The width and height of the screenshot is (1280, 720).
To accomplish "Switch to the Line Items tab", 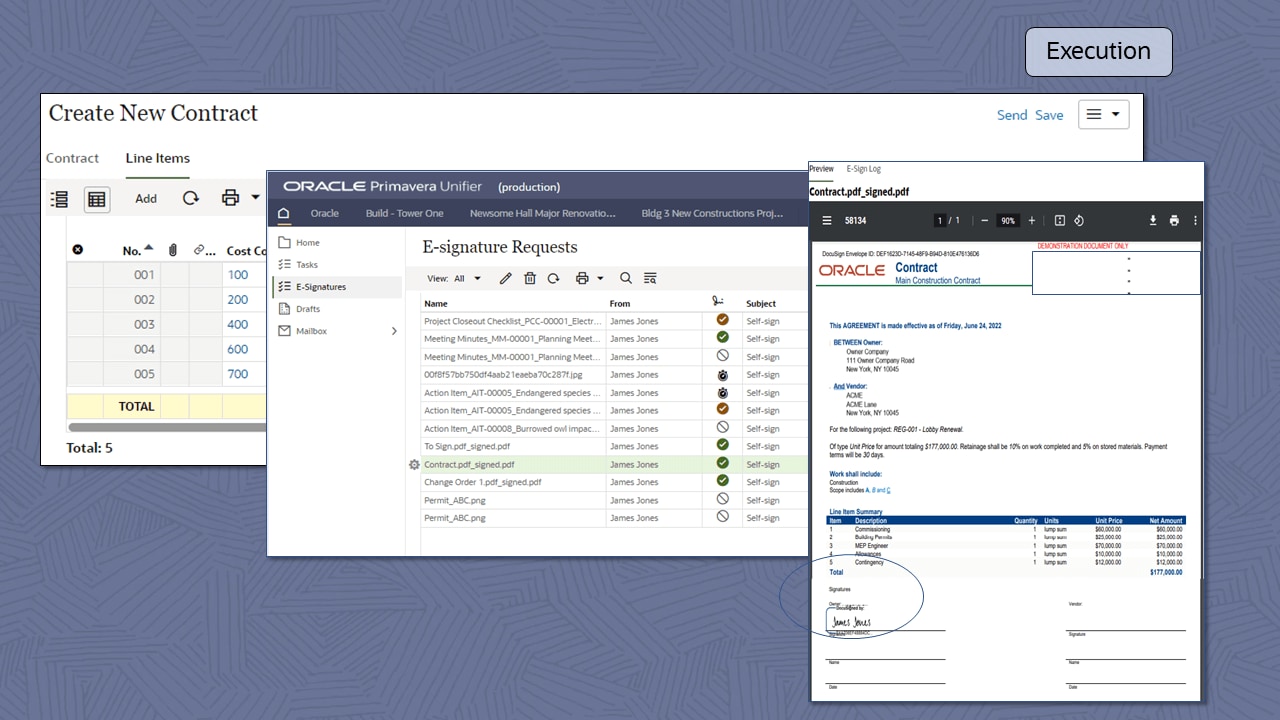I will point(157,158).
